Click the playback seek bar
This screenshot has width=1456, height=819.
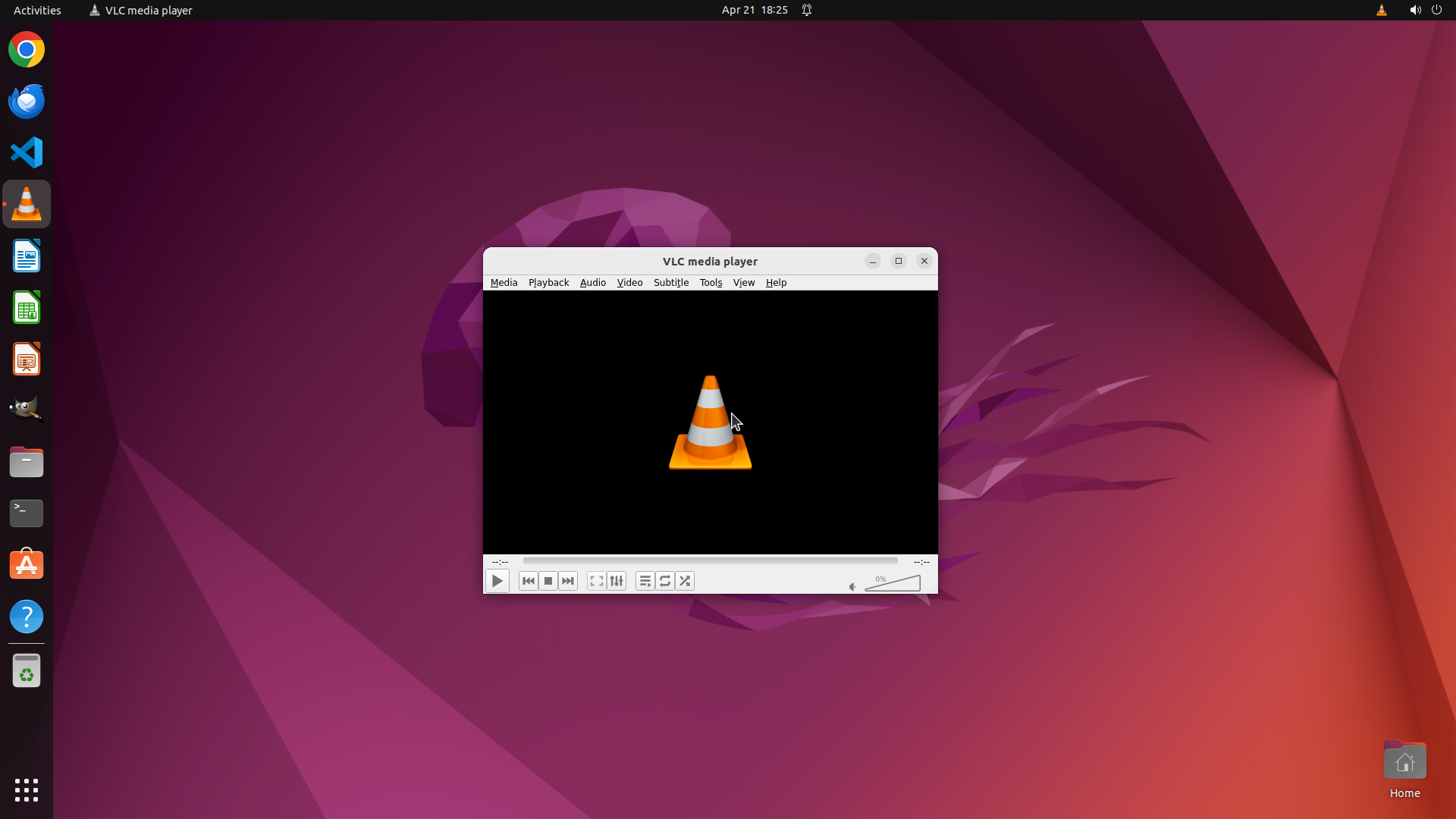click(710, 561)
